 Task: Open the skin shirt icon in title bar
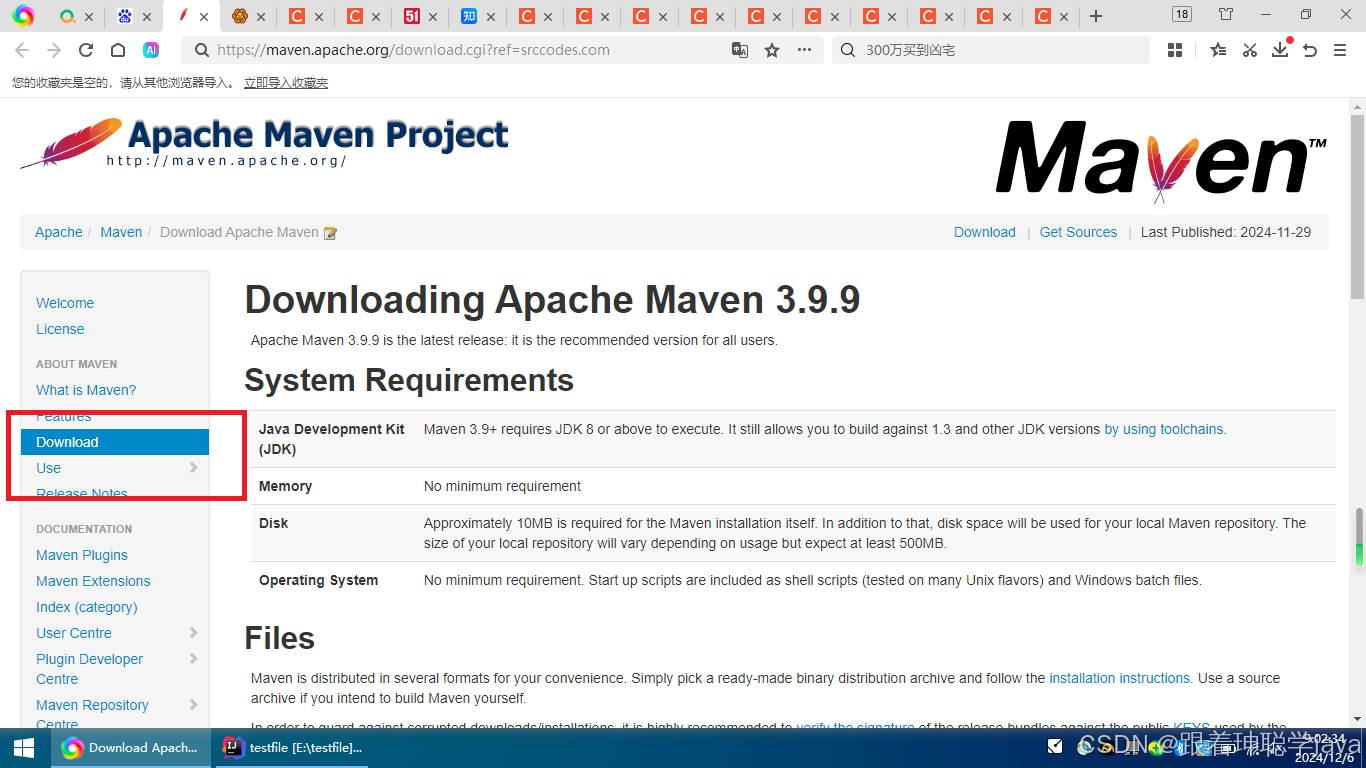(1226, 14)
